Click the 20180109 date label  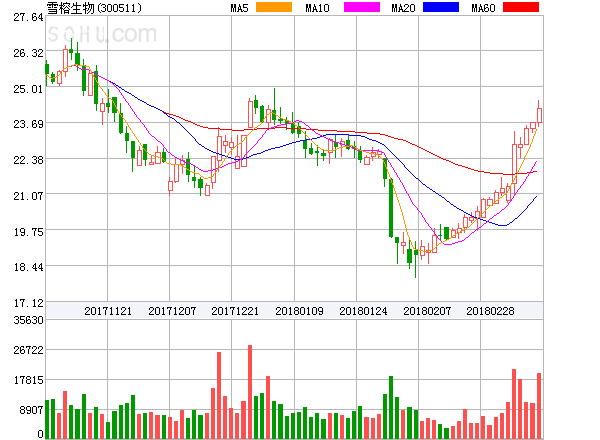click(299, 311)
